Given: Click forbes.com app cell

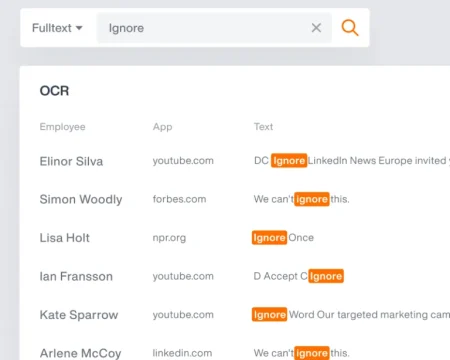Looking at the screenshot, I should point(179,199).
